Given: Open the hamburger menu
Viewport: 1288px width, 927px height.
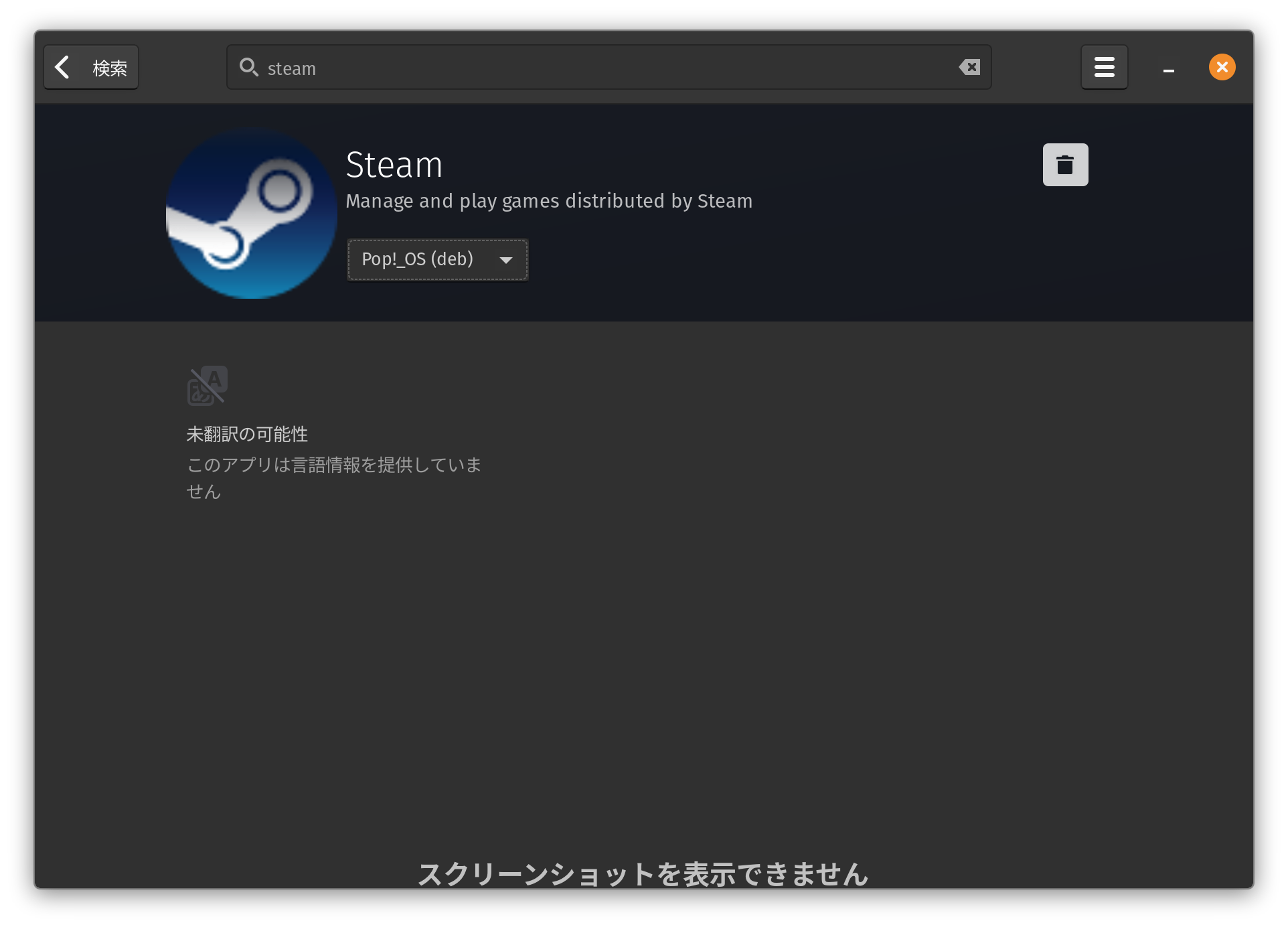Looking at the screenshot, I should coord(1104,67).
